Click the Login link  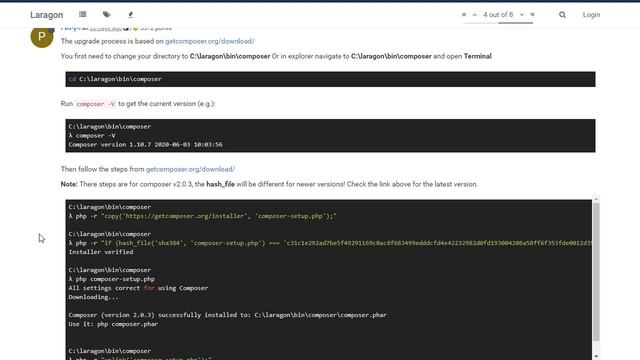tap(591, 15)
